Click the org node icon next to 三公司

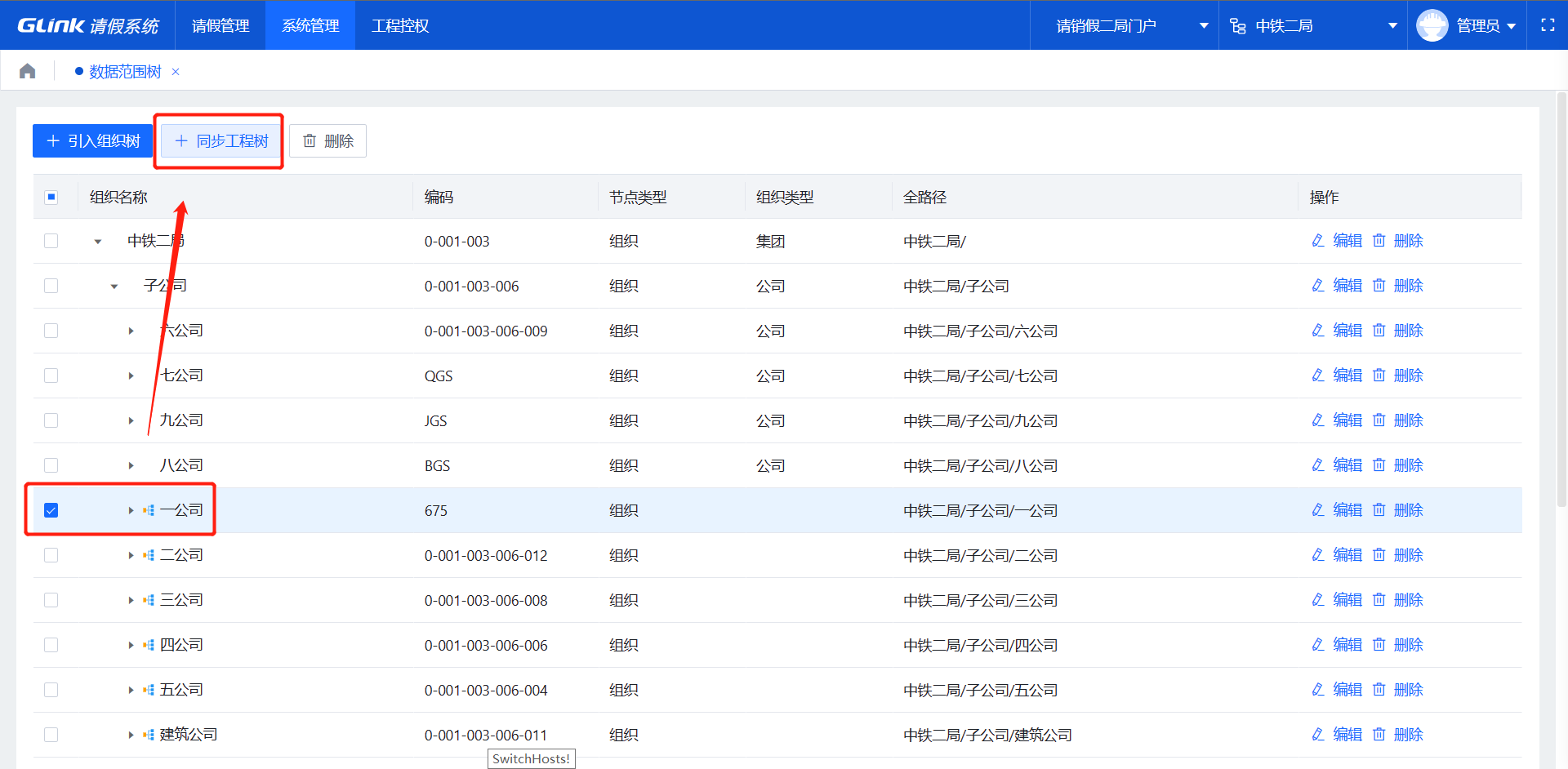[x=149, y=600]
